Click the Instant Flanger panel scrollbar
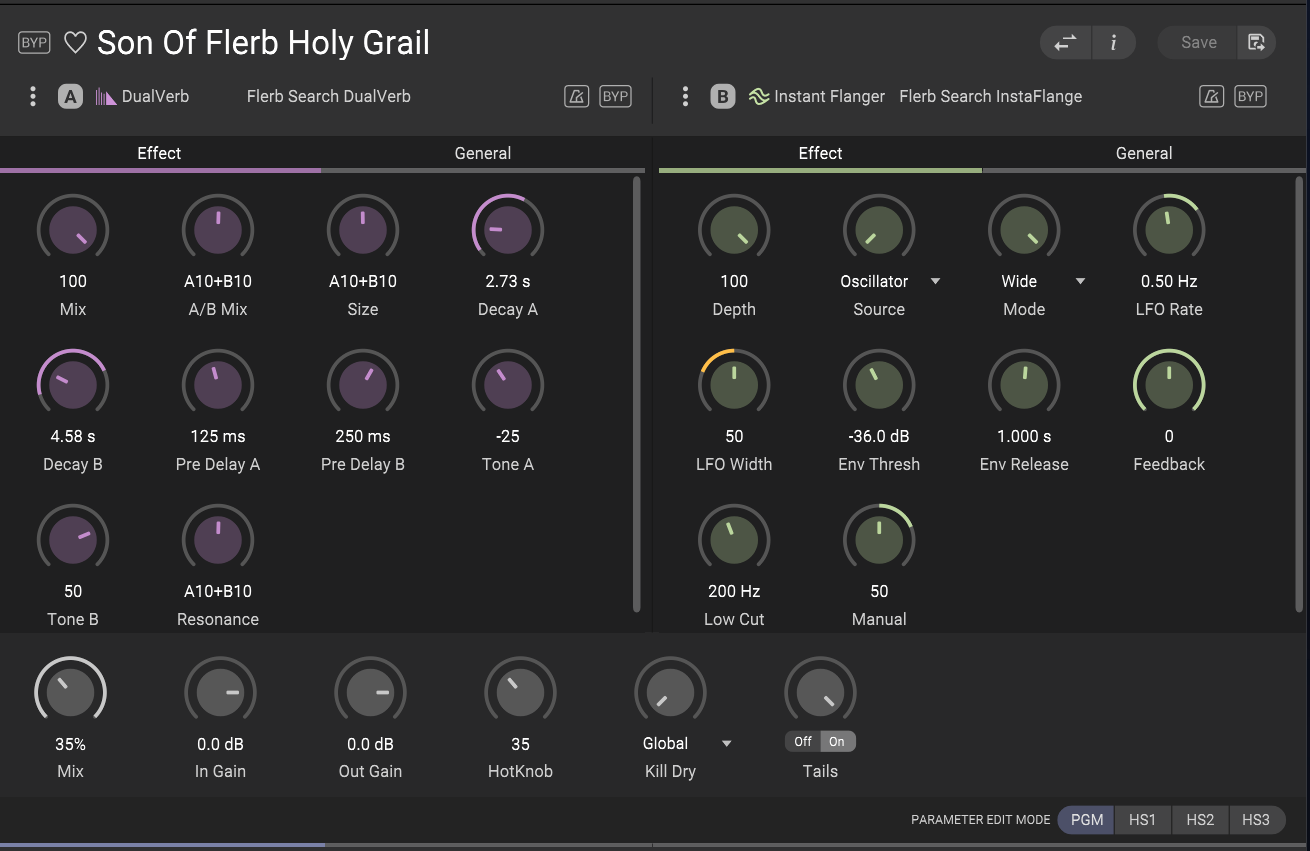The height and width of the screenshot is (851, 1310). [x=1299, y=393]
